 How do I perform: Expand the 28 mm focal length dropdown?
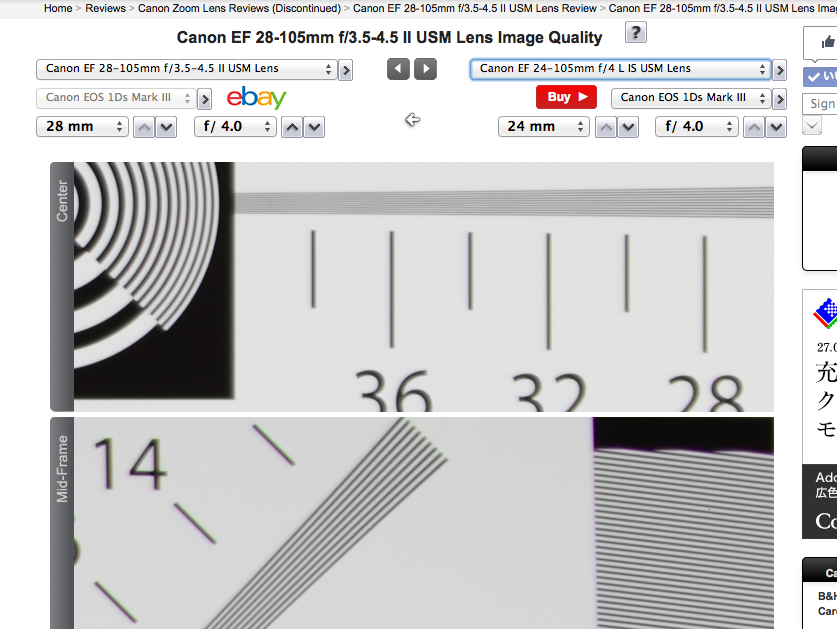pyautogui.click(x=82, y=127)
